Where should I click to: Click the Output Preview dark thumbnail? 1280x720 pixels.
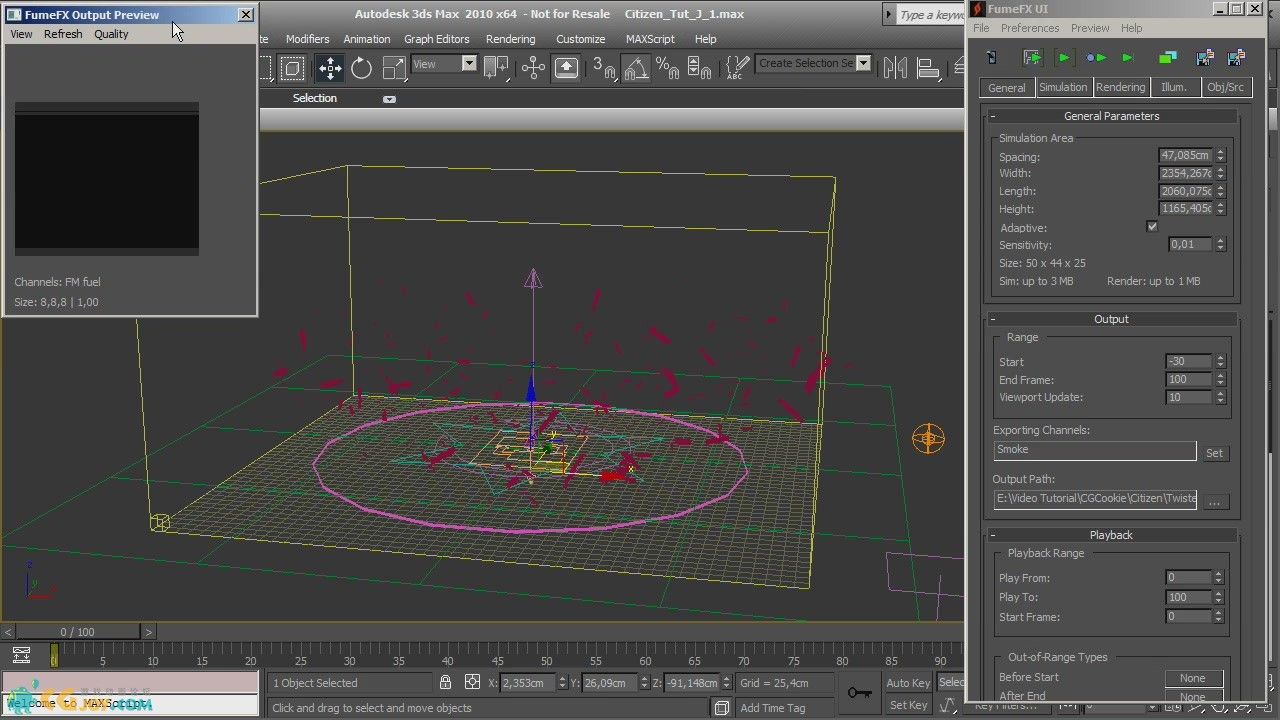pyautogui.click(x=107, y=179)
